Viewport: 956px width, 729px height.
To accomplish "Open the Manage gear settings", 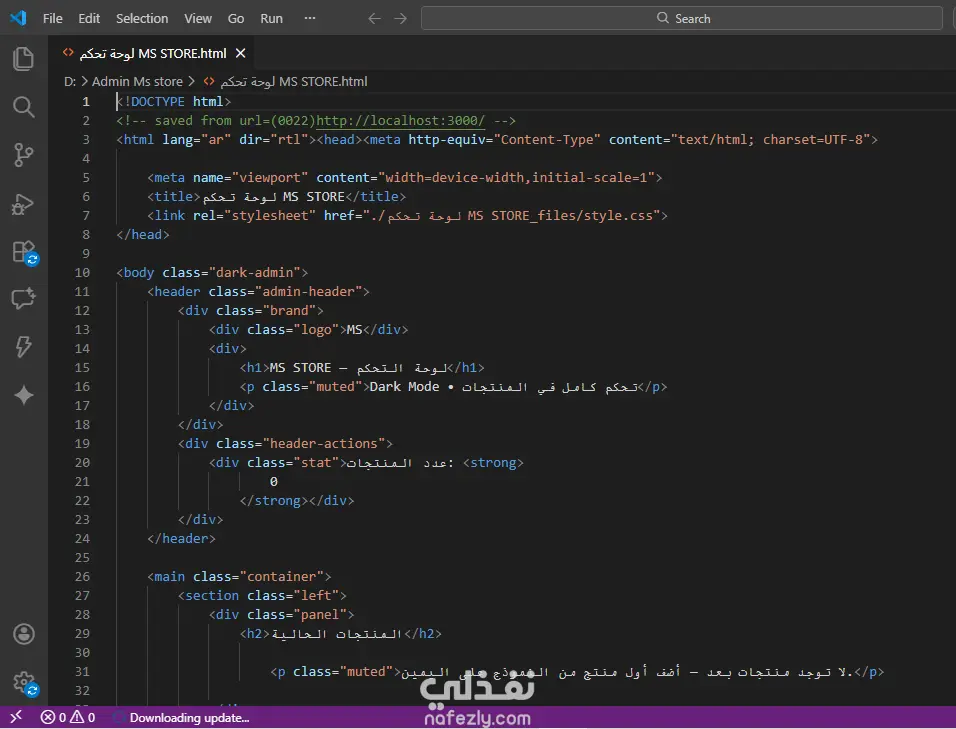I will point(23,682).
